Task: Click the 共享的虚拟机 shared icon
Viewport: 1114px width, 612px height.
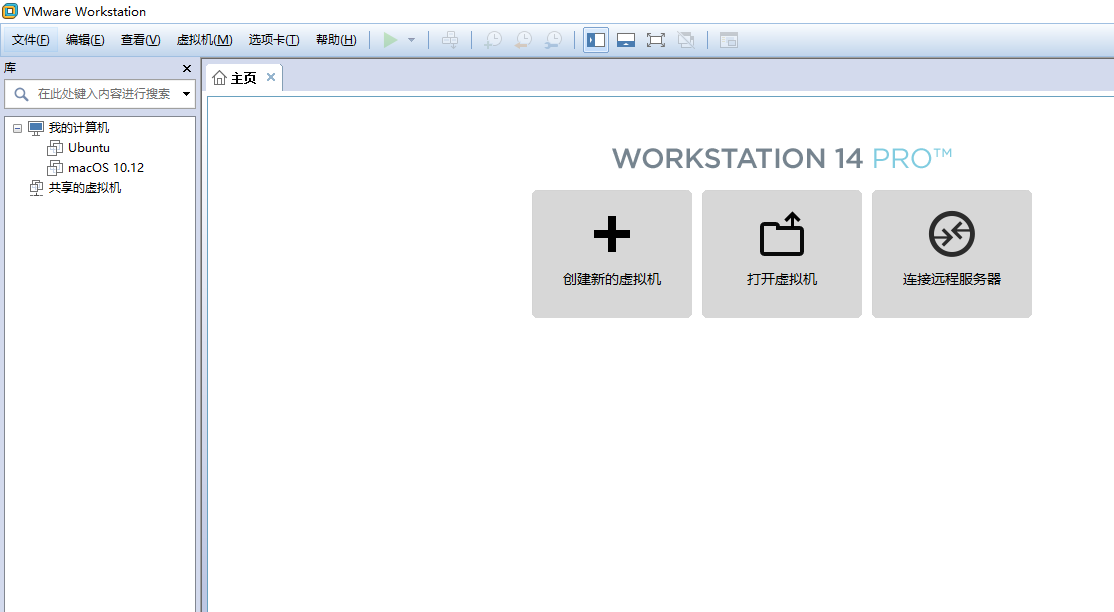Action: coord(36,188)
